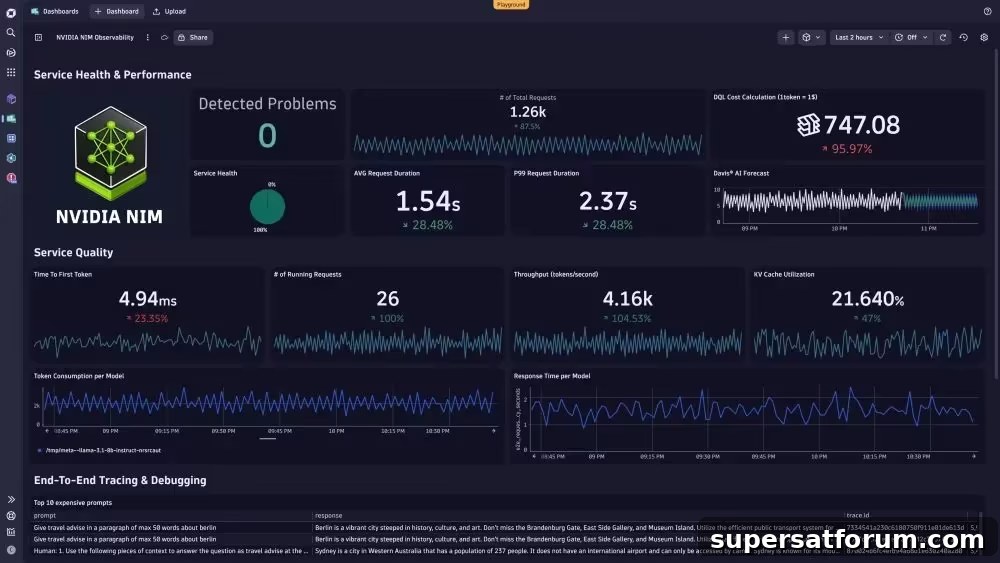The image size is (1000, 563).
Task: Check the cloud sync status icon
Action: (165, 38)
